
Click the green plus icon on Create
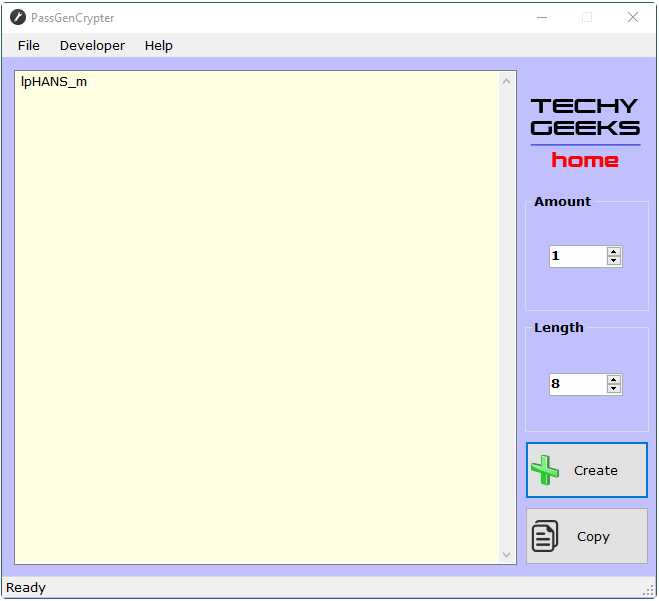pyautogui.click(x=545, y=470)
